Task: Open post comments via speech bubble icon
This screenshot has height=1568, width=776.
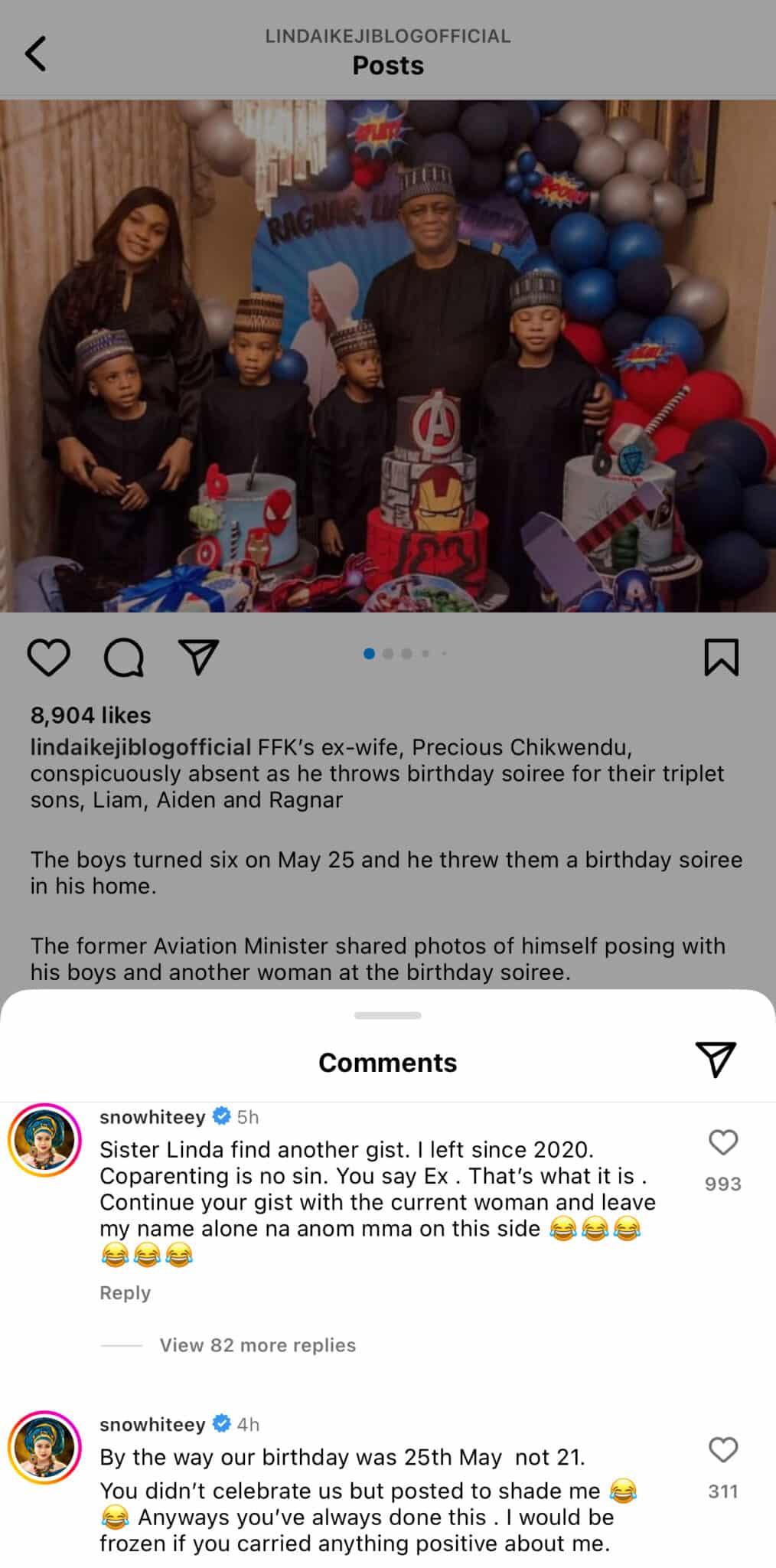Action: (124, 658)
